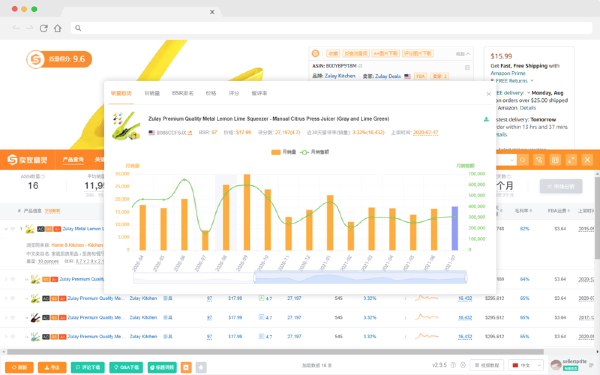Open the Zulay Kitchen brand link
This screenshot has height=375, width=600.
pos(340,76)
